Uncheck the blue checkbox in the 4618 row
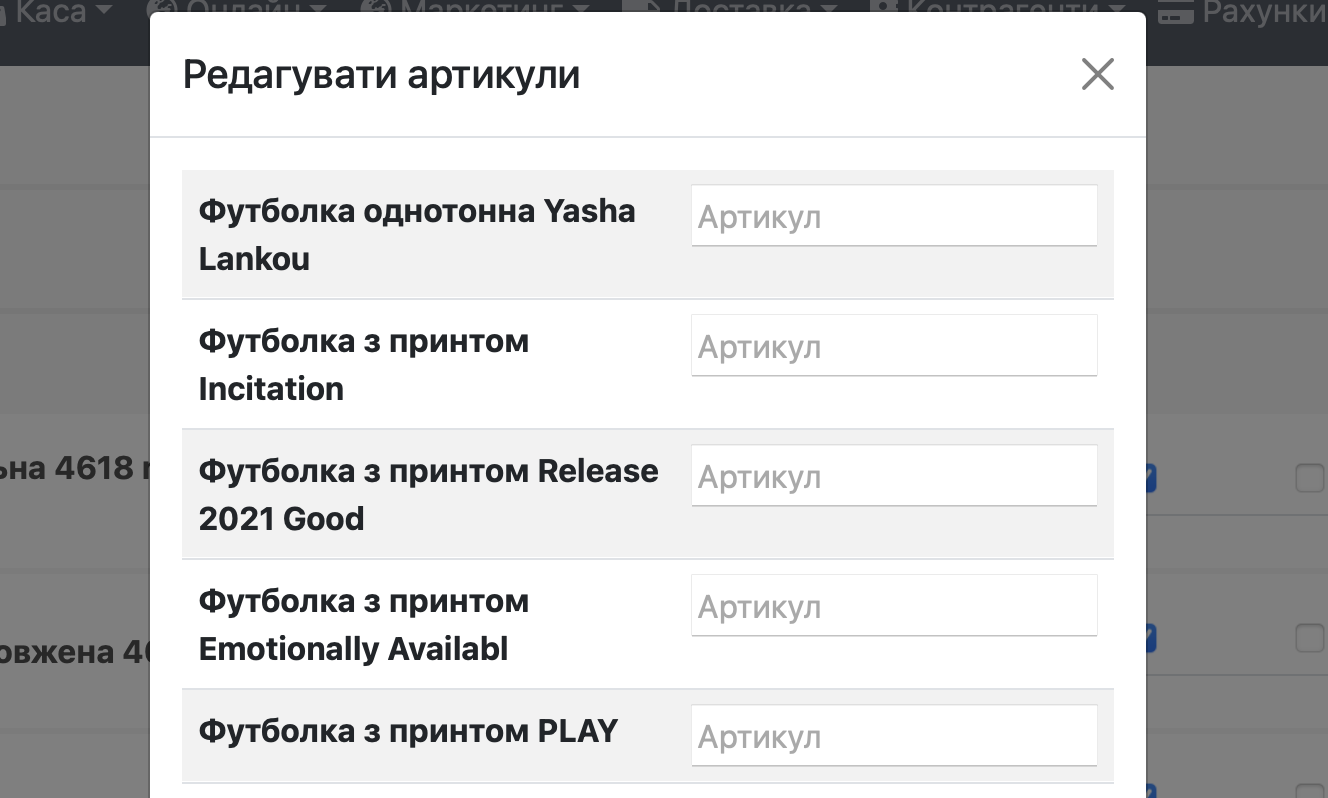Viewport: 1328px width, 798px height. pyautogui.click(x=1149, y=479)
